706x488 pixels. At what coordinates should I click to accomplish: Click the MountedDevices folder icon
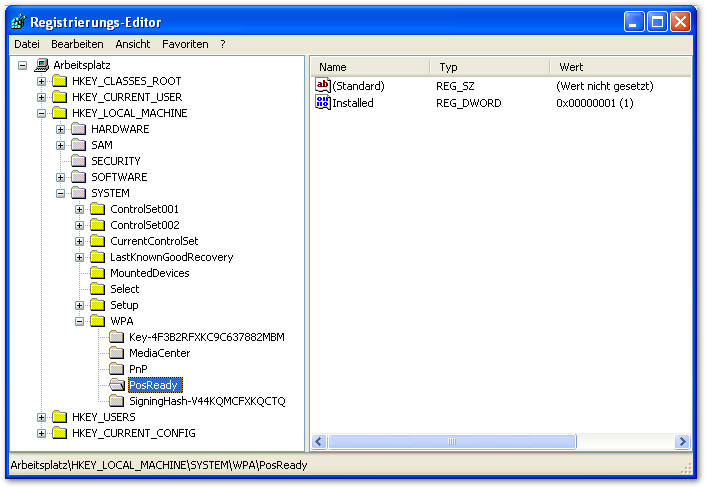click(x=98, y=273)
